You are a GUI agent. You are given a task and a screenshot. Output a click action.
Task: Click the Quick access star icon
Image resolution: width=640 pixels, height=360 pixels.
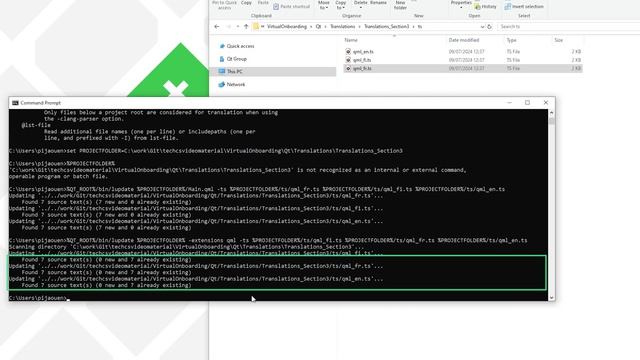[x=222, y=46]
